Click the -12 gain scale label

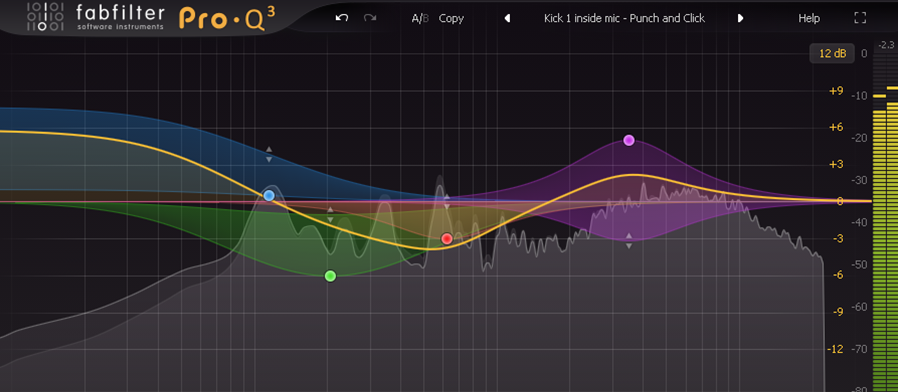(x=836, y=349)
